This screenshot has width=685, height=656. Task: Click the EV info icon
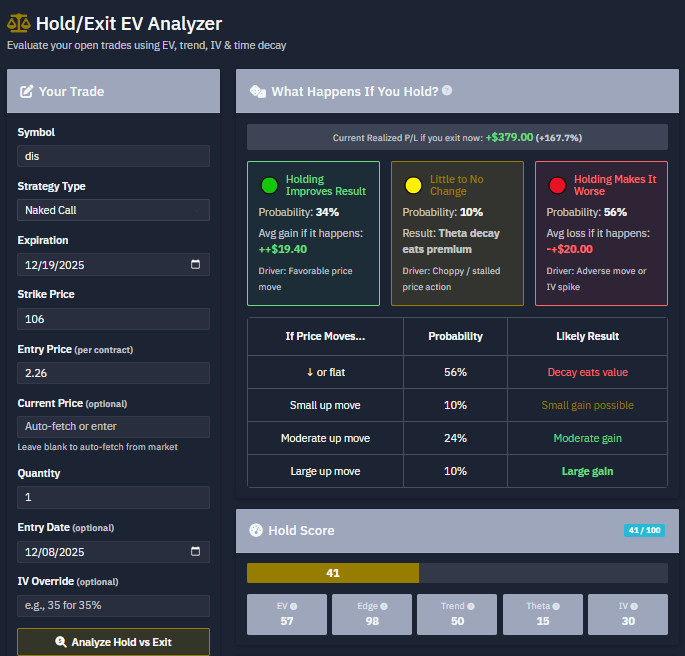click(294, 606)
